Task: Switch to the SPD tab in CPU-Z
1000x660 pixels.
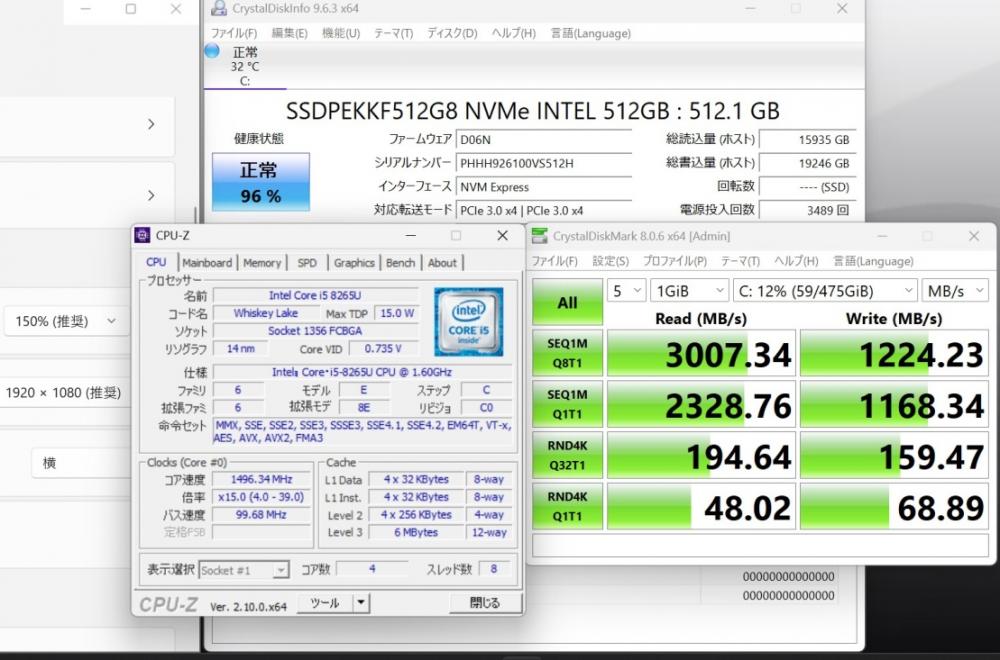Action: (307, 263)
